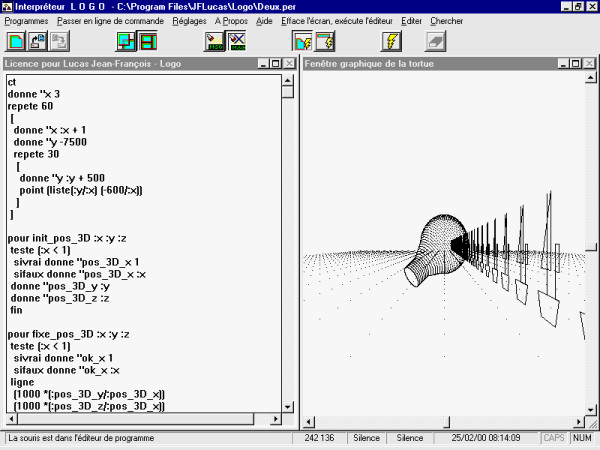Open the Programmes menu
This screenshot has width=600, height=450.
click(x=26, y=21)
